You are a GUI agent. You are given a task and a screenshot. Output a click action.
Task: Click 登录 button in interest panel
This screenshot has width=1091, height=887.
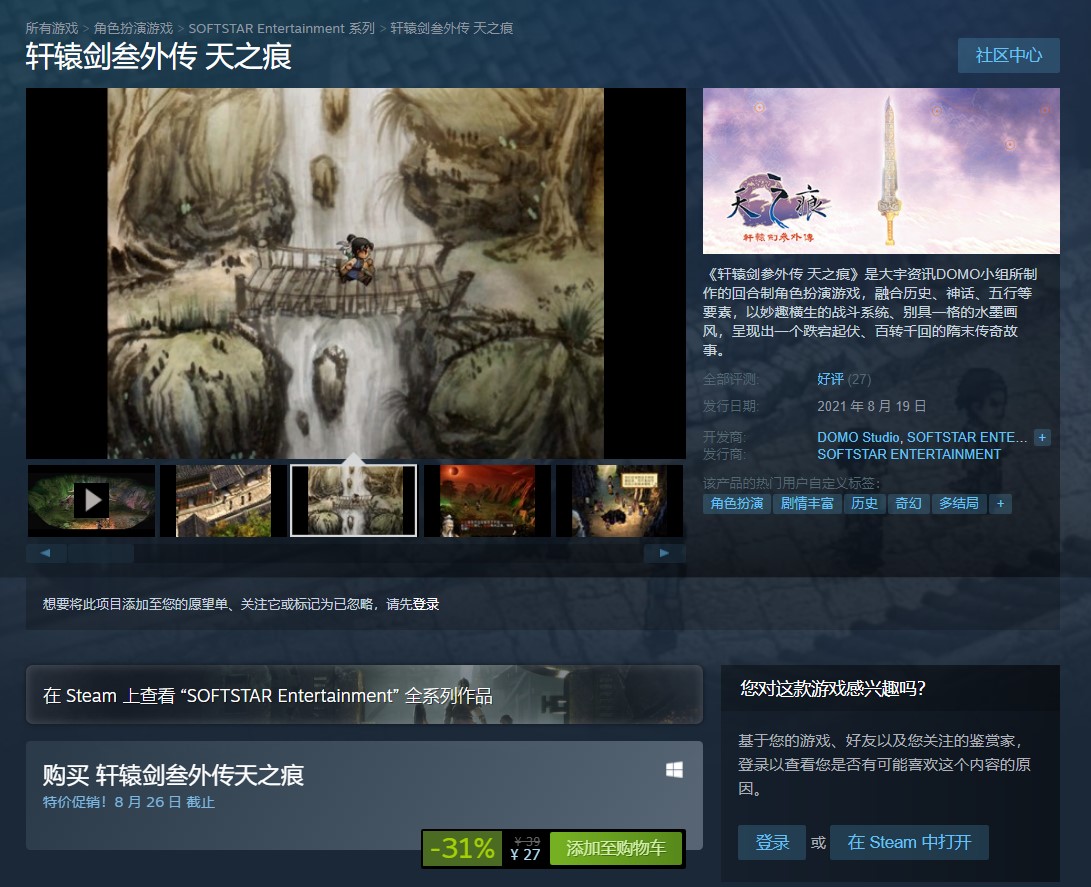(x=772, y=842)
